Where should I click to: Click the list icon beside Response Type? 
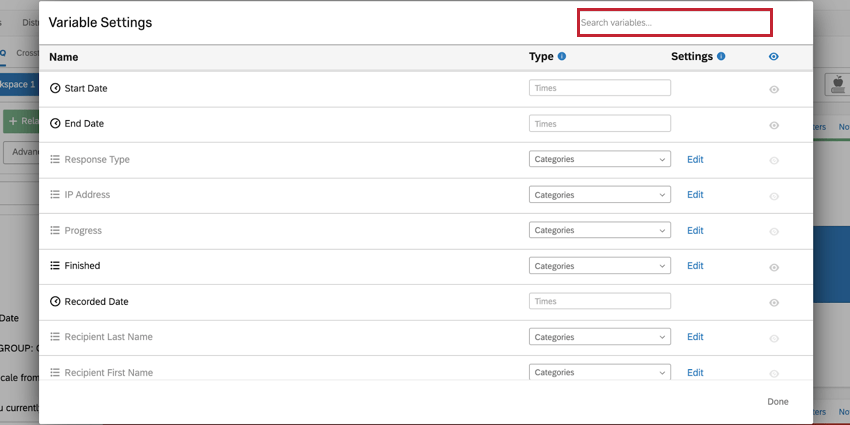pyautogui.click(x=55, y=160)
